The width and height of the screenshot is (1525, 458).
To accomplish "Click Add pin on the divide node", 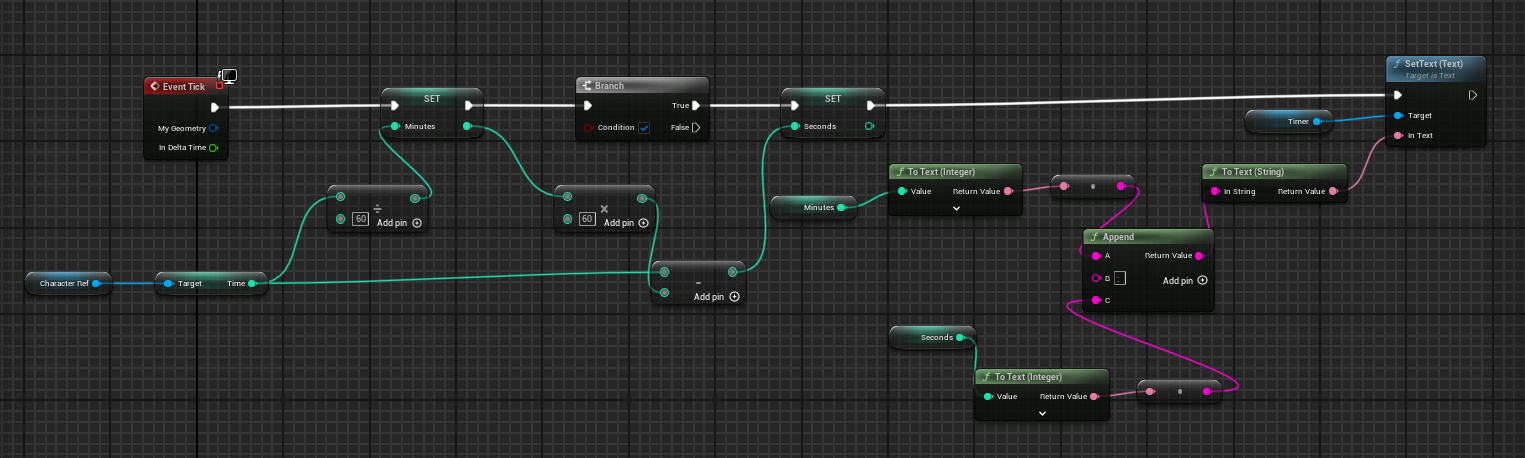I will 400,223.
